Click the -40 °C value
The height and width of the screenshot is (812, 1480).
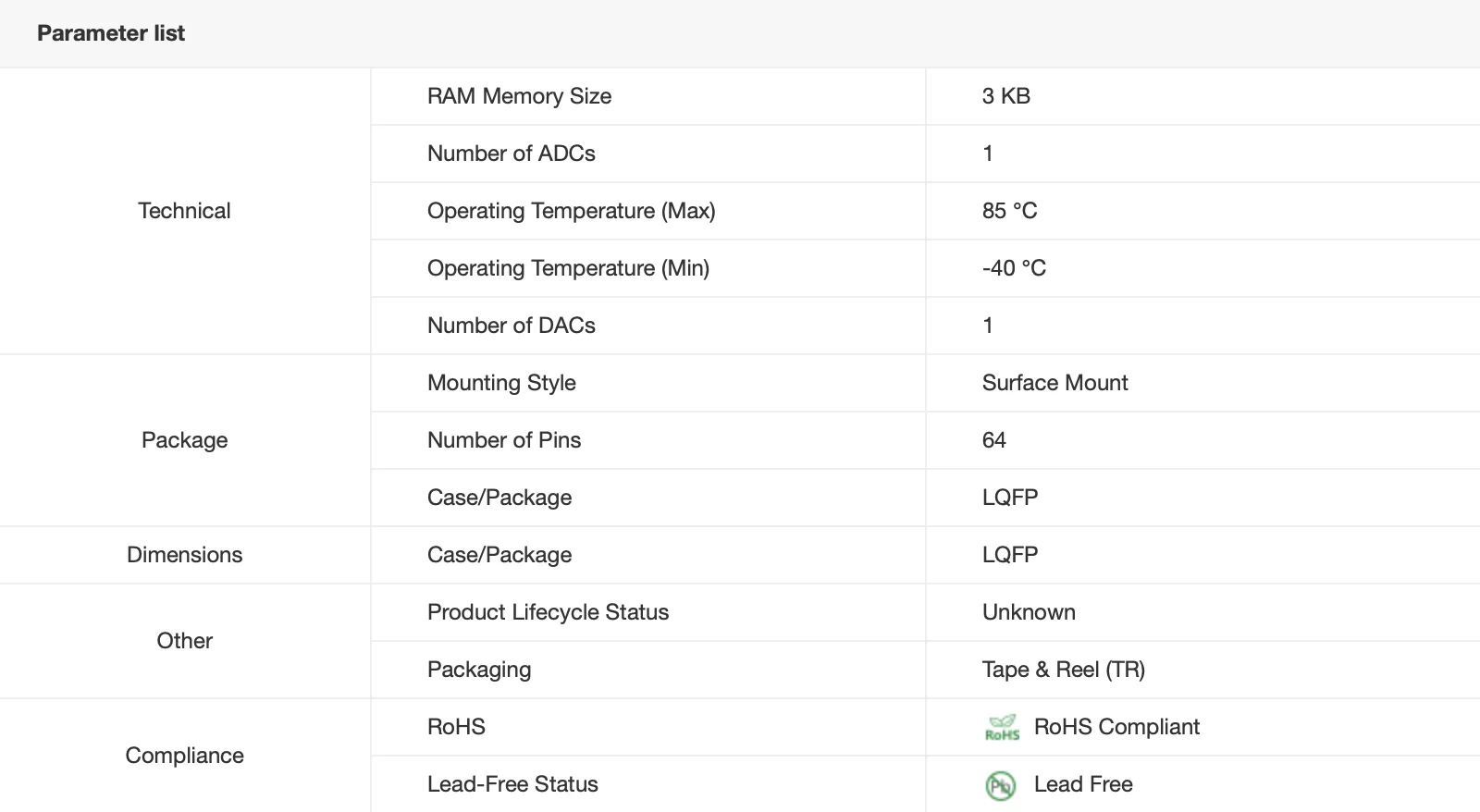(x=1014, y=268)
